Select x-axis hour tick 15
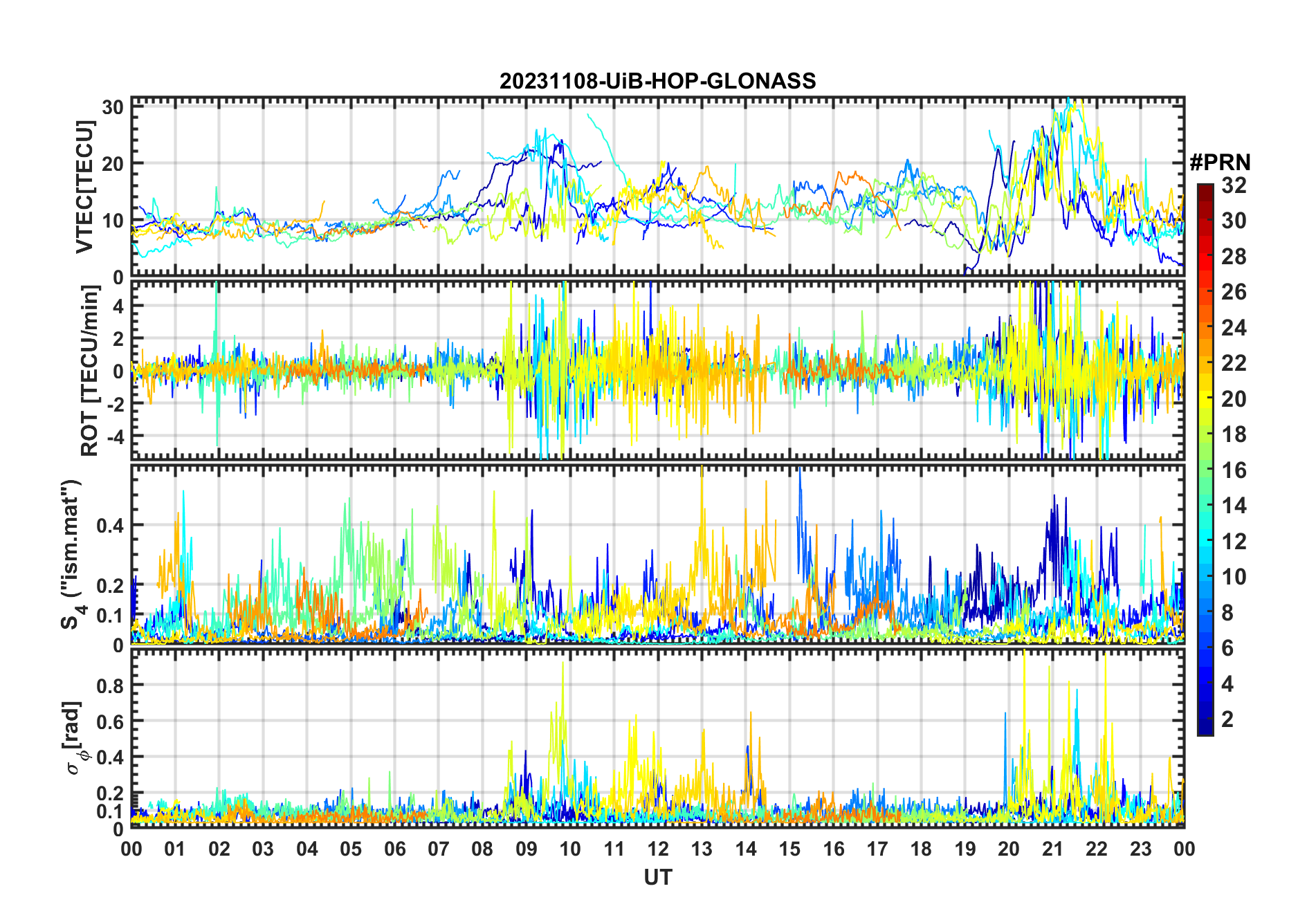 point(789,849)
